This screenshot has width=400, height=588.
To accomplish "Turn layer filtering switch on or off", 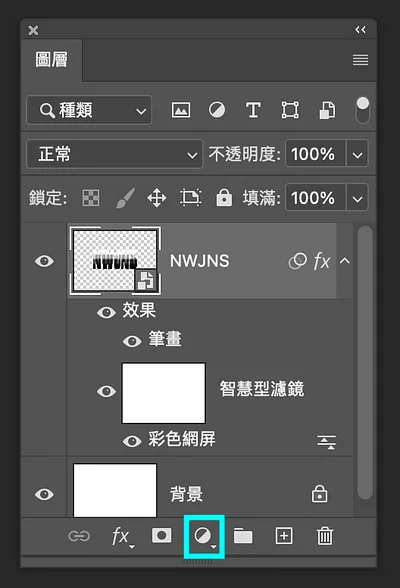I will coord(363,110).
